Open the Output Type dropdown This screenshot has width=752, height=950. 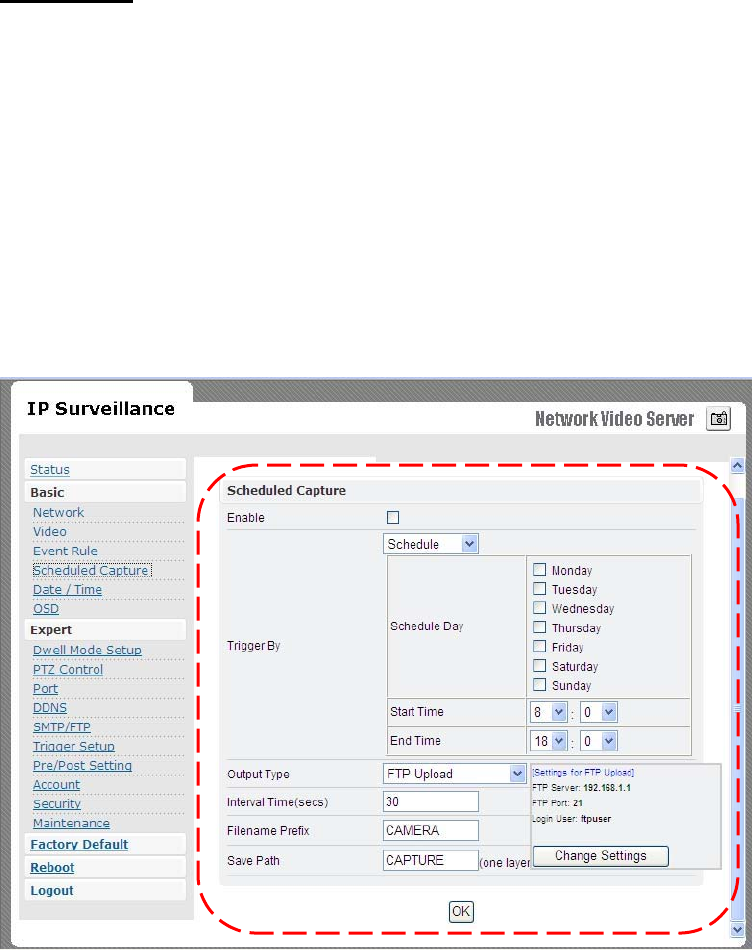click(x=454, y=773)
